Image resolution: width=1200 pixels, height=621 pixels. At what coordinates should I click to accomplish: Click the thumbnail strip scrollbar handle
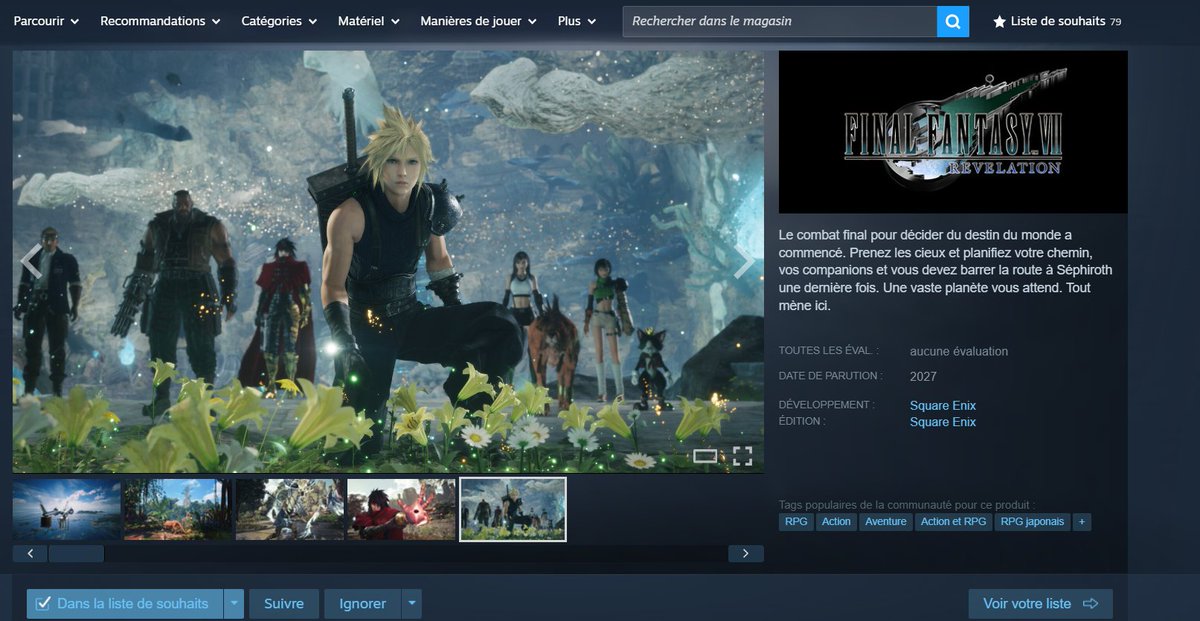[x=76, y=553]
